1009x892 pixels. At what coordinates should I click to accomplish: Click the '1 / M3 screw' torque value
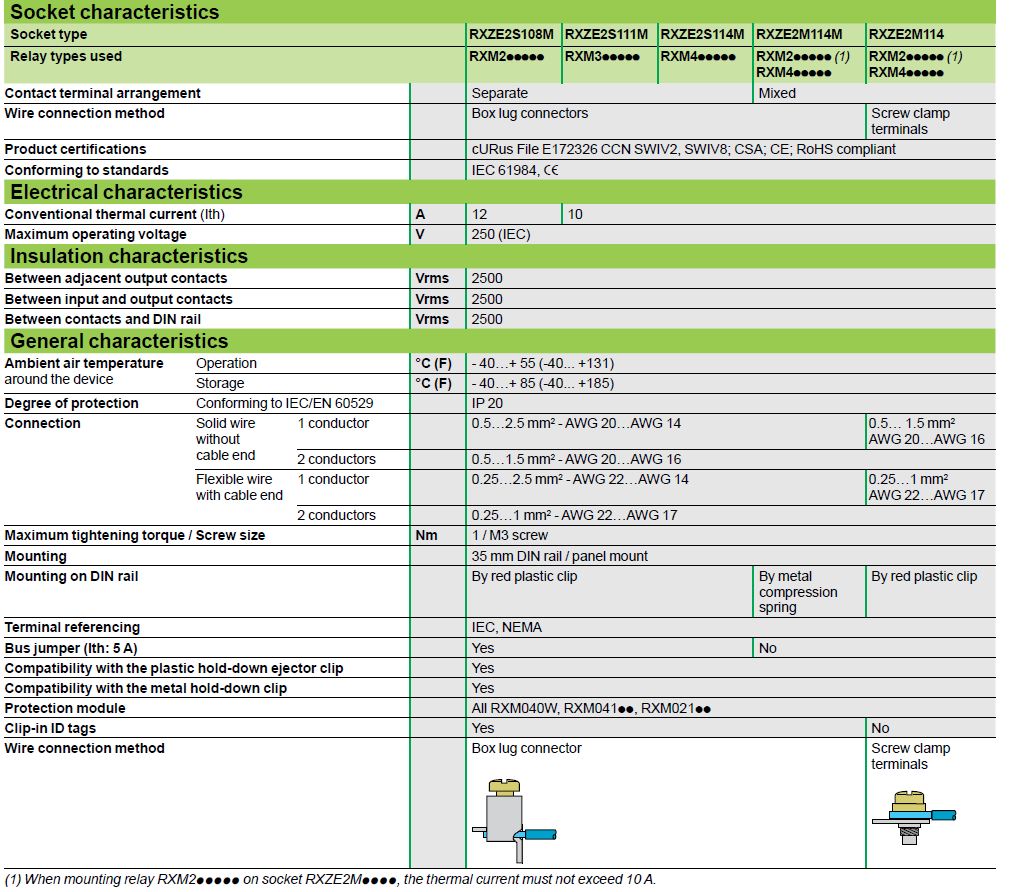(510, 535)
